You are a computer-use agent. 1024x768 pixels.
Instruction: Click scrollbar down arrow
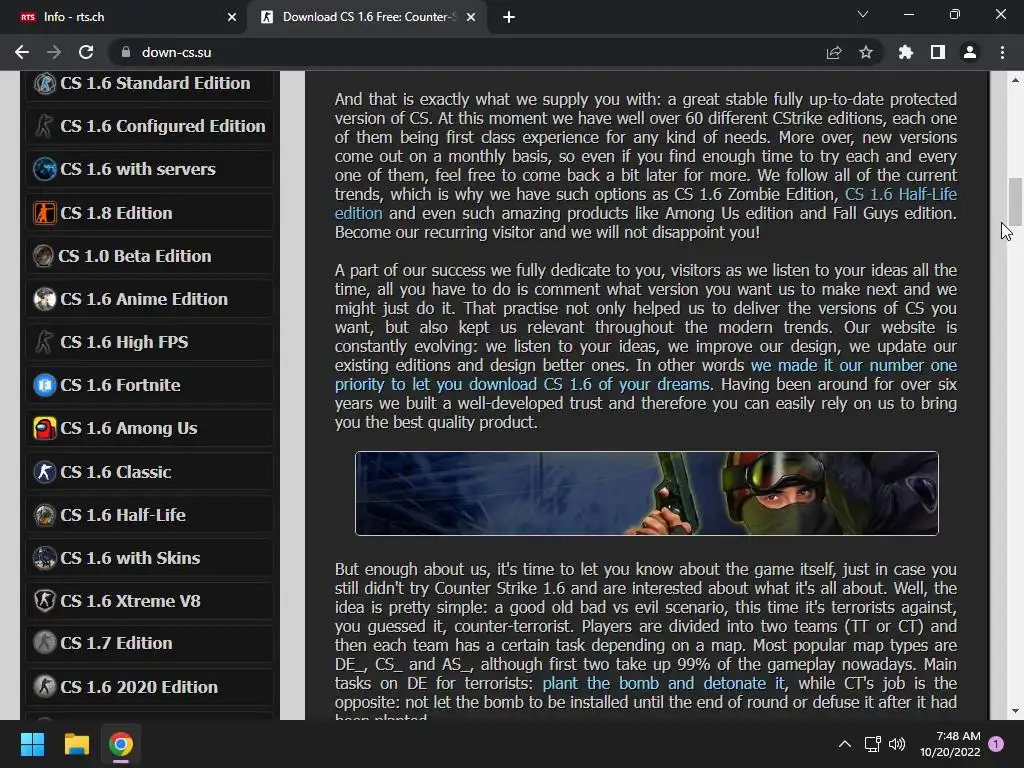pyautogui.click(x=1015, y=711)
